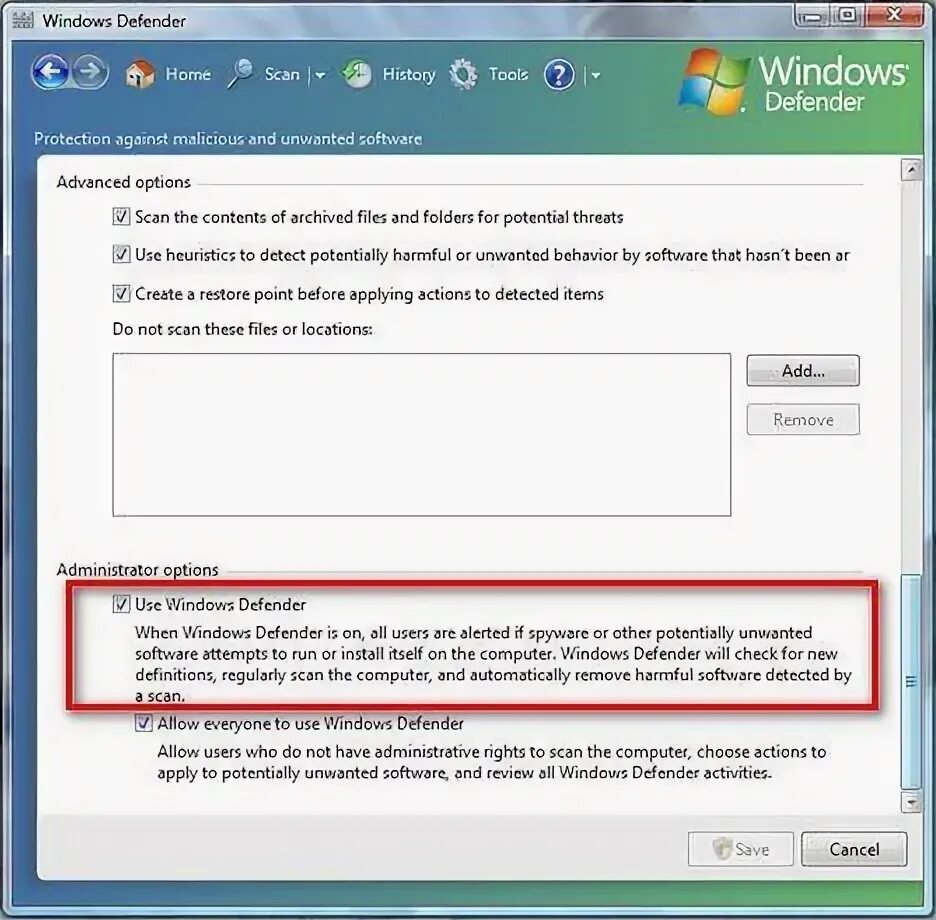Click the Windows Defender title bar icon
This screenshot has width=936, height=920.
coord(23,20)
